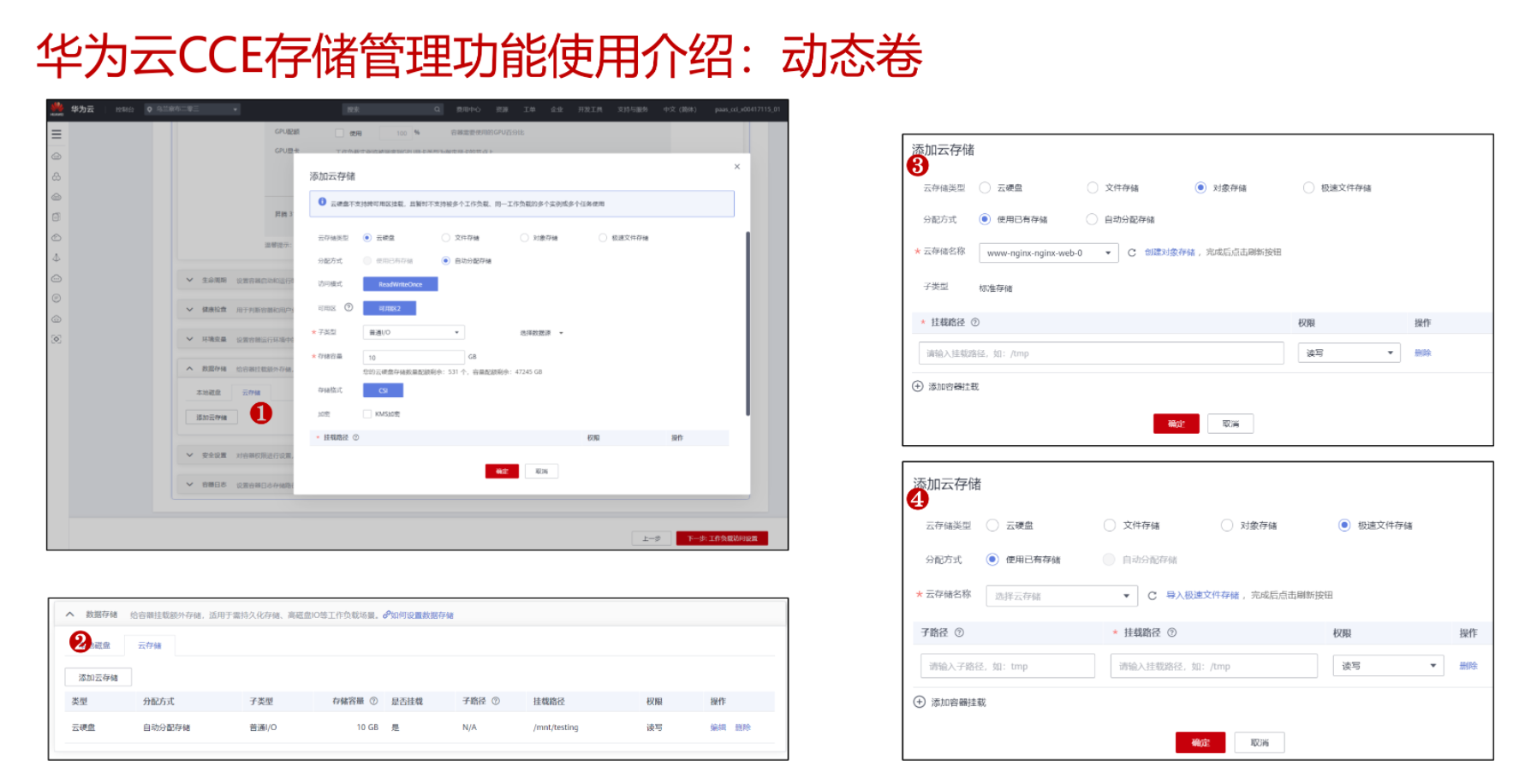Click the 存储容量 input showing 10
Viewport: 1537px width, 784px height.
[x=414, y=357]
